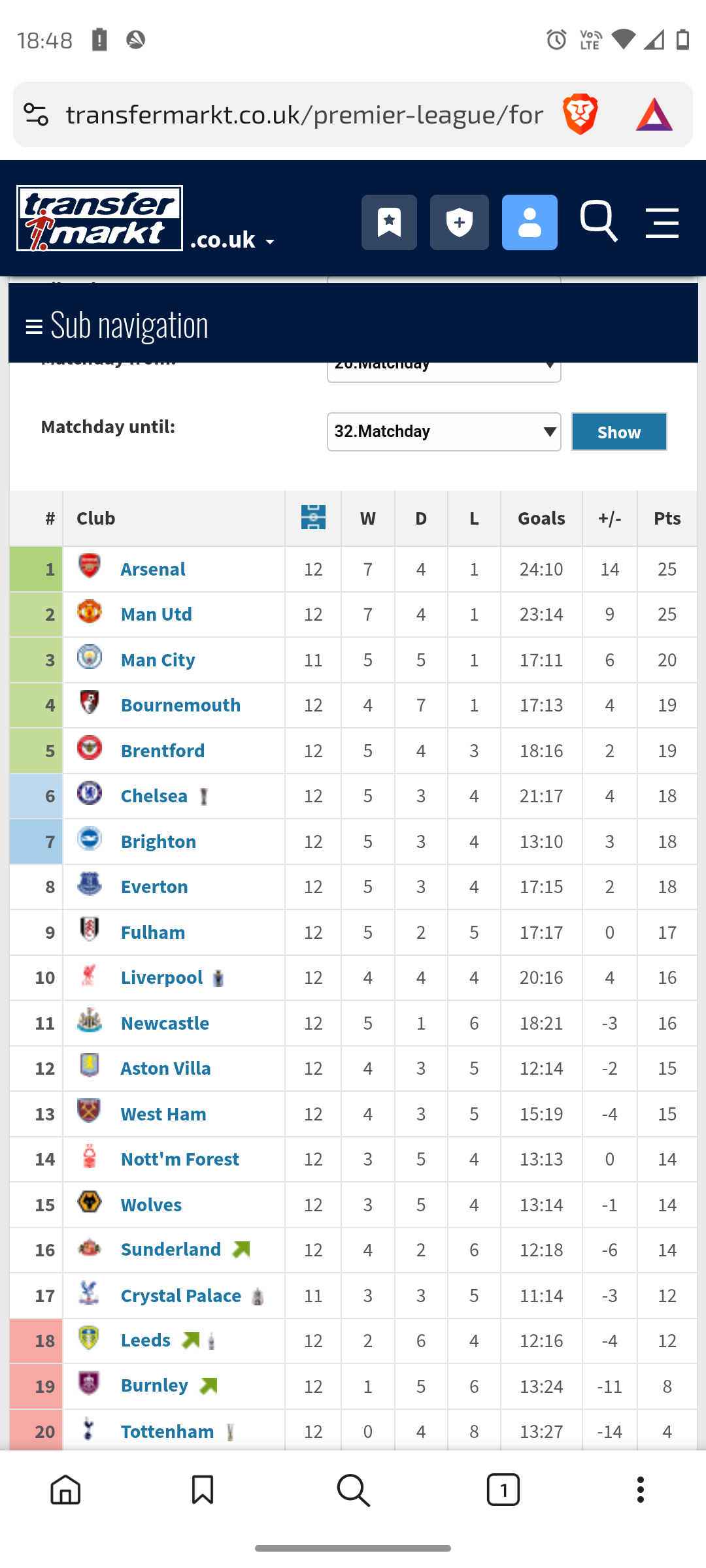Viewport: 706px width, 1568px height.
Task: Click the matches-played pitch icon column header
Action: click(313, 517)
